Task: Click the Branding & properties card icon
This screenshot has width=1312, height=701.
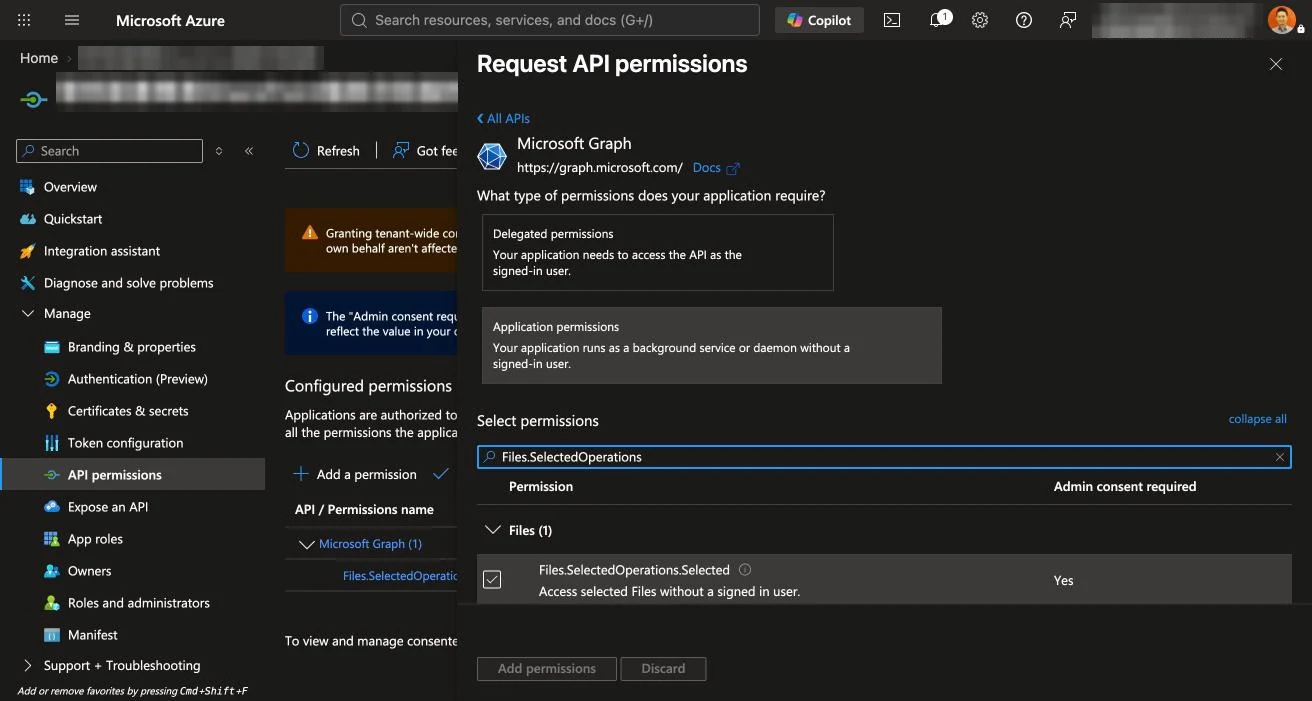Action: click(52, 347)
